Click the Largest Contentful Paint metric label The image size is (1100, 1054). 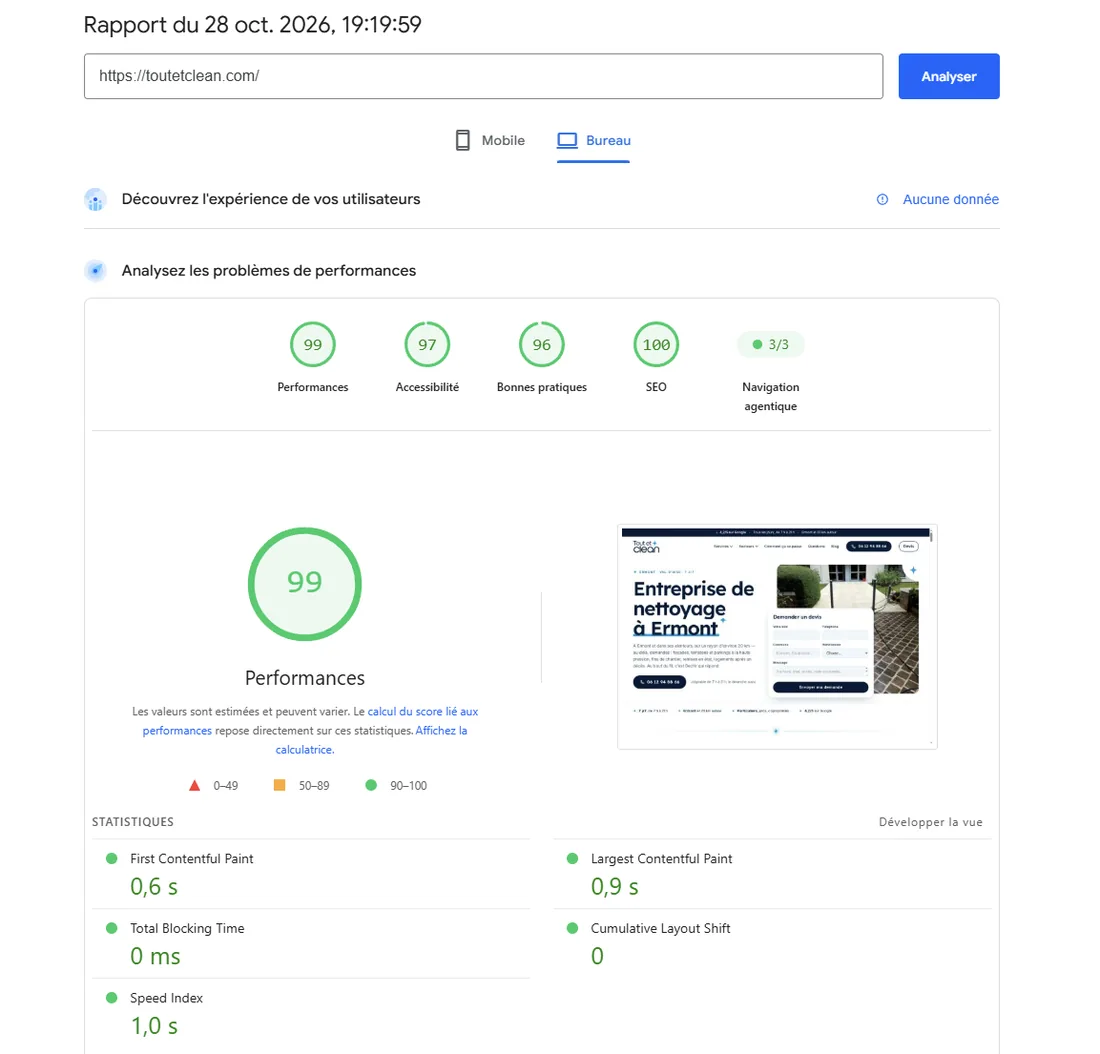click(662, 859)
